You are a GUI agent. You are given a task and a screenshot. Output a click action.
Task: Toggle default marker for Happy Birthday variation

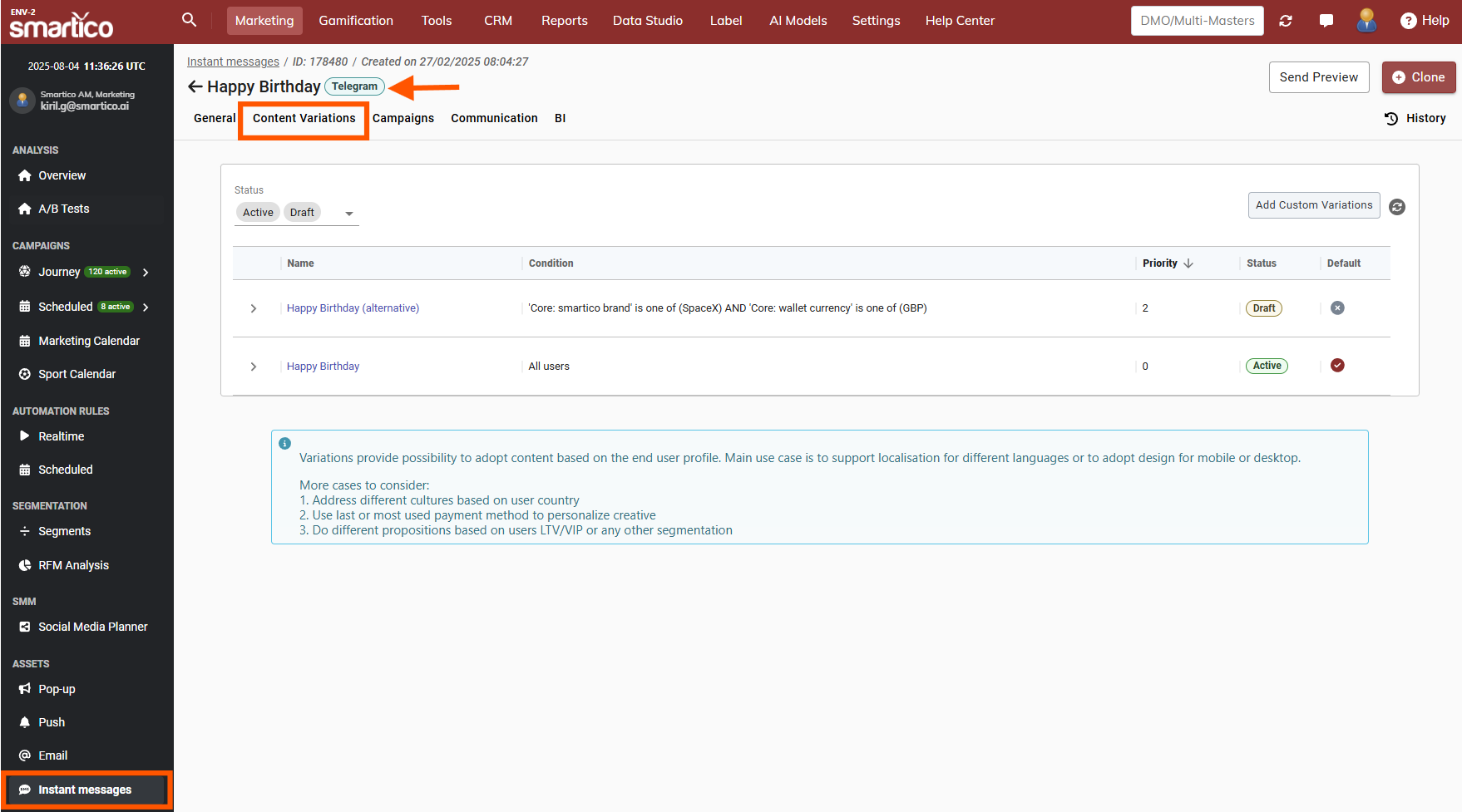[x=1337, y=366]
